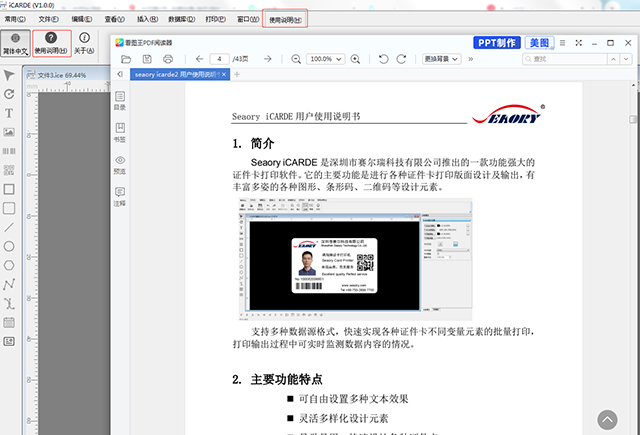640x435 pixels.
Task: Go to previous page arrow
Action: coord(199,59)
